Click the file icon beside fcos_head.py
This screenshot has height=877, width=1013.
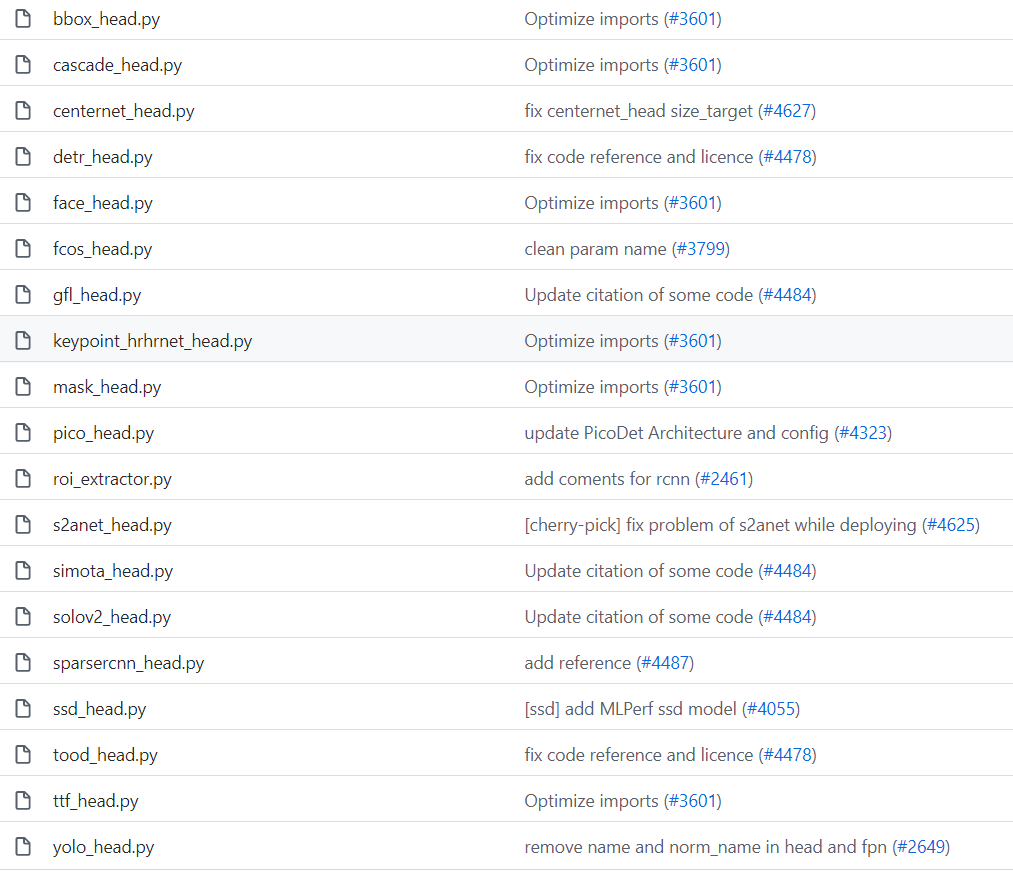23,248
